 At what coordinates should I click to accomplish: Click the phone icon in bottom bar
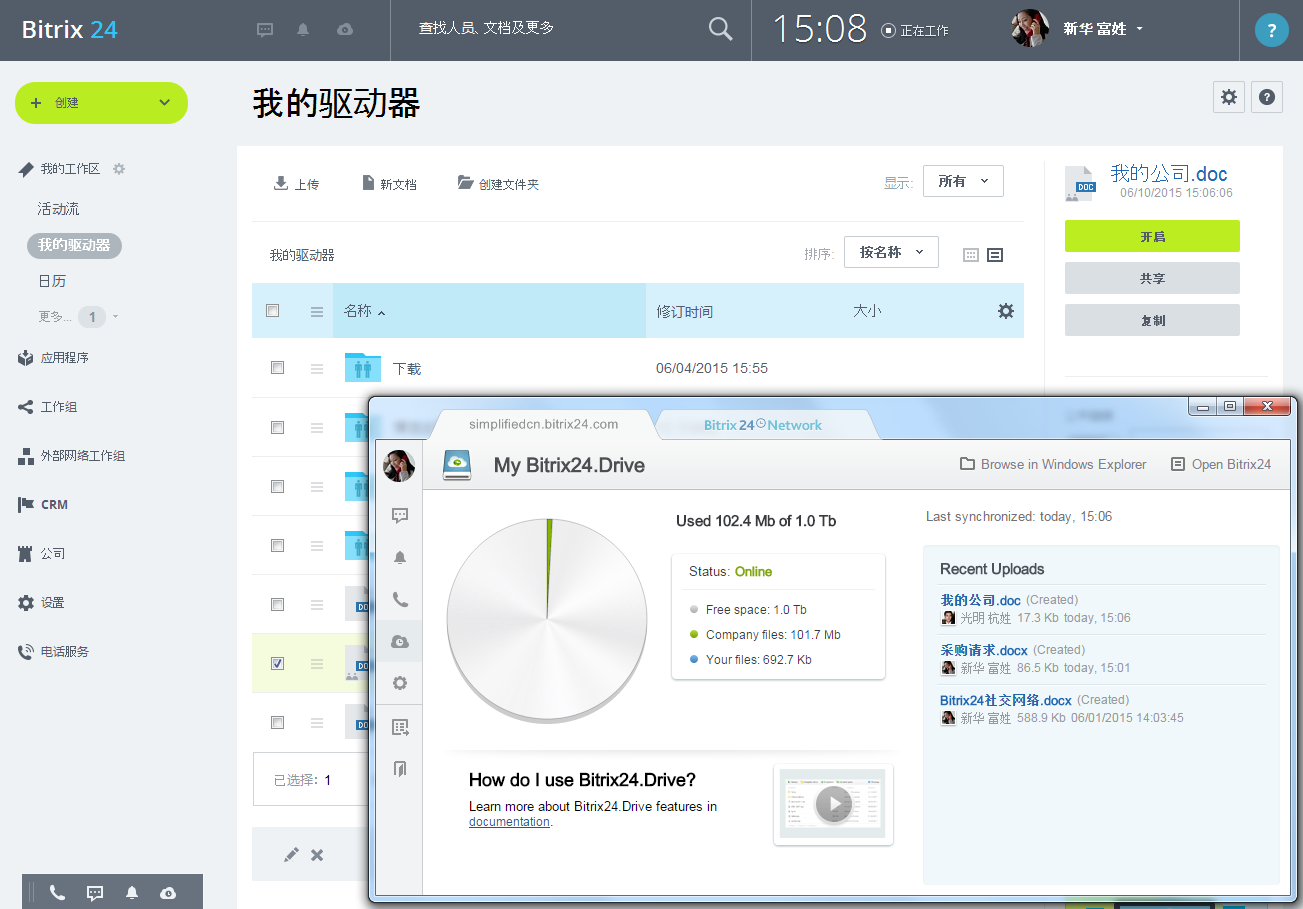(57, 893)
